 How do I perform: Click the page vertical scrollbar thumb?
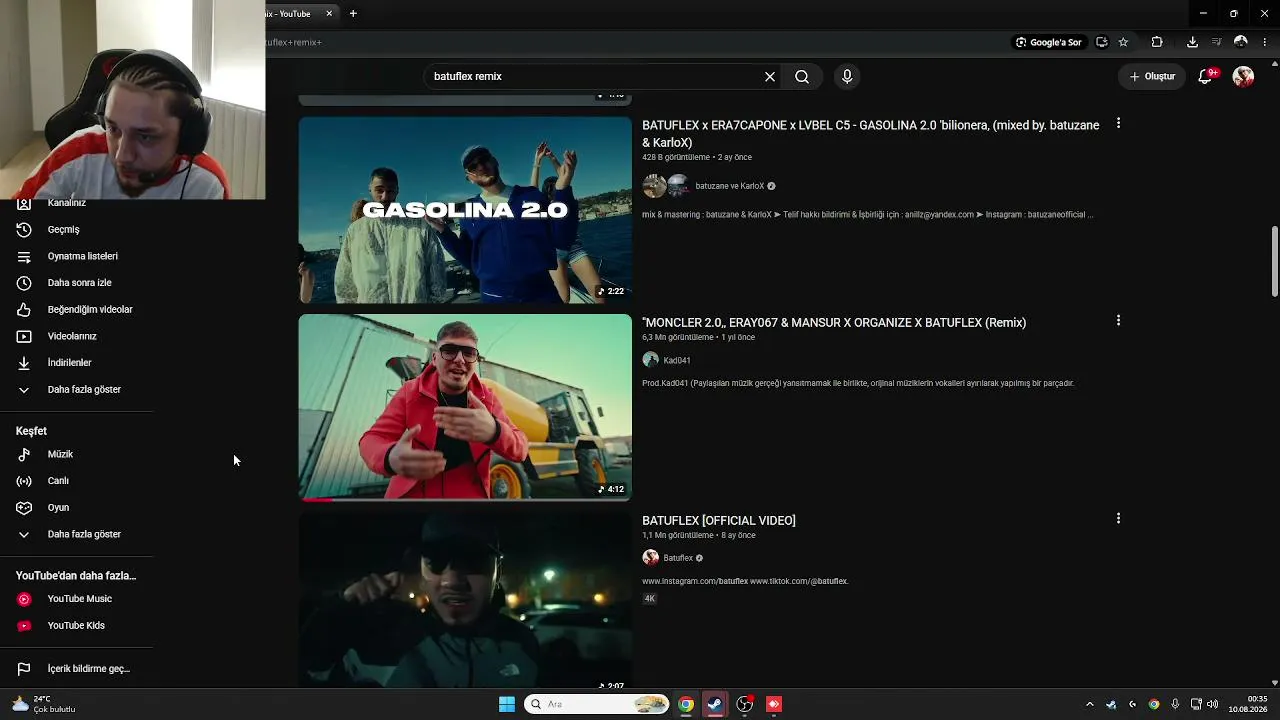tap(1275, 262)
